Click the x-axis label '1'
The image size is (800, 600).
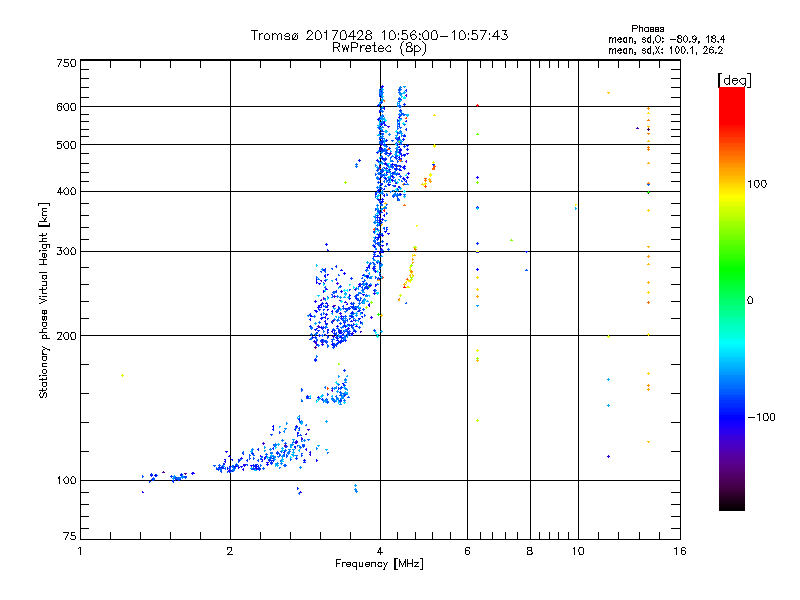point(80,551)
